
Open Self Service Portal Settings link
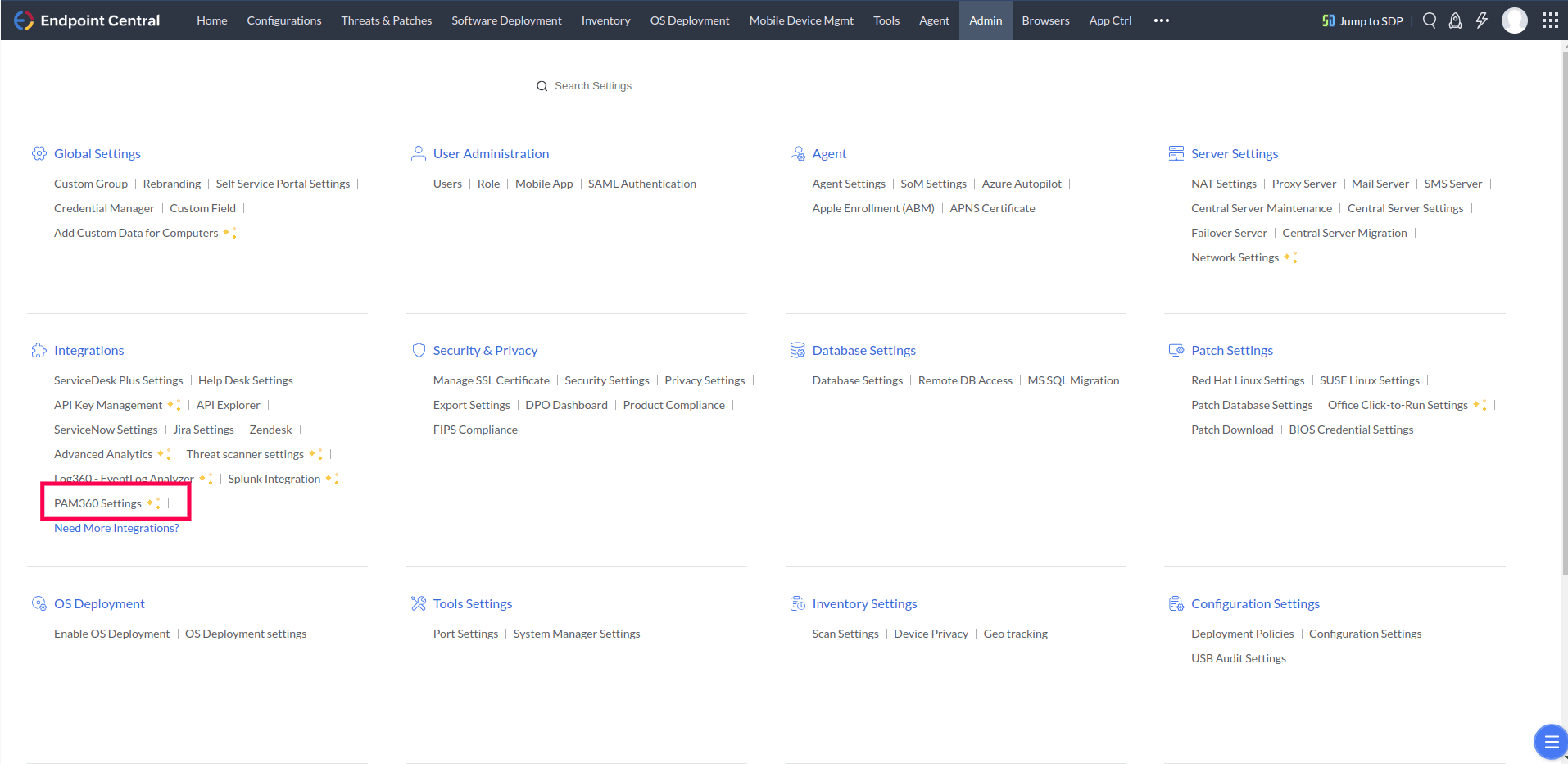click(283, 184)
